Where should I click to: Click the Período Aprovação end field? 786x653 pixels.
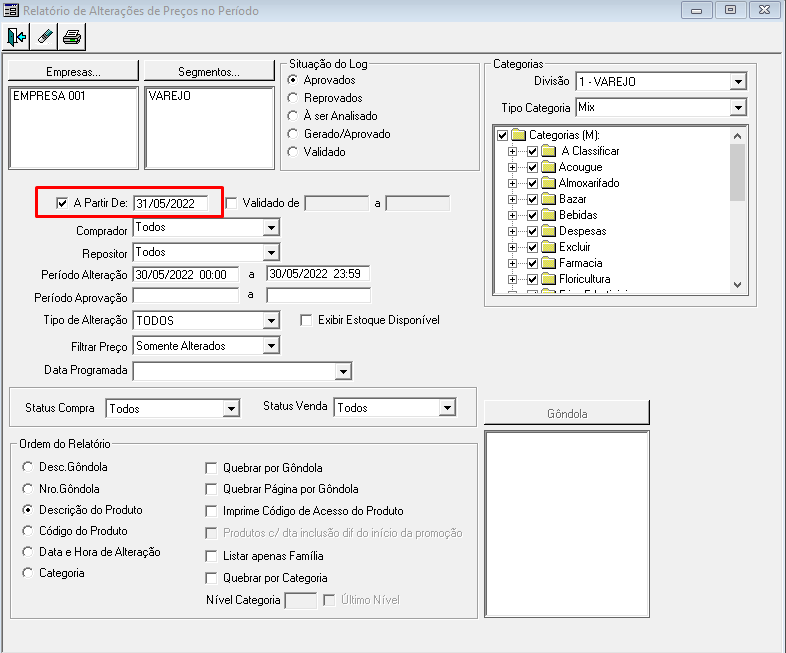point(318,296)
